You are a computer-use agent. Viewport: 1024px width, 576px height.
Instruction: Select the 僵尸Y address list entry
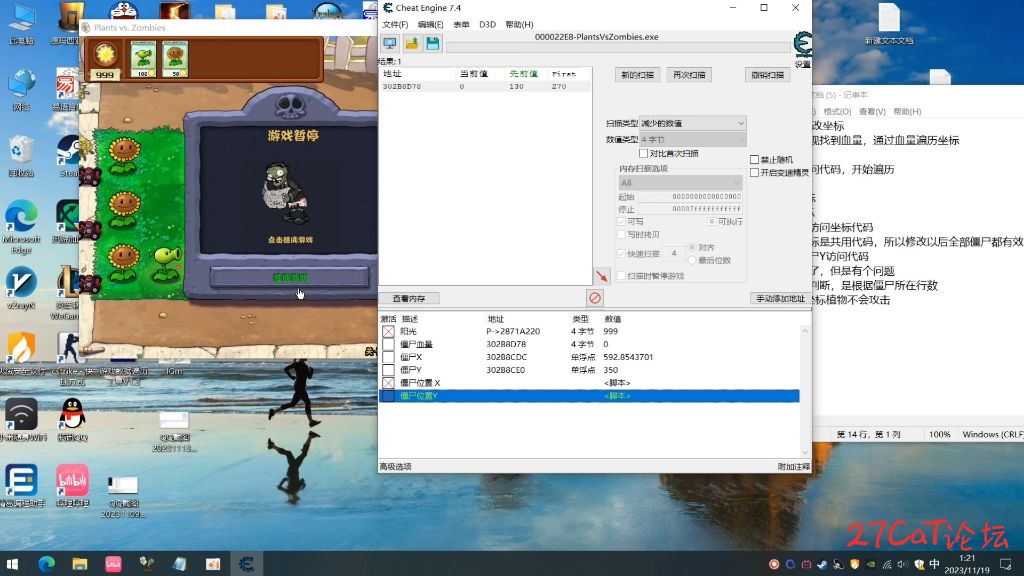(589, 370)
